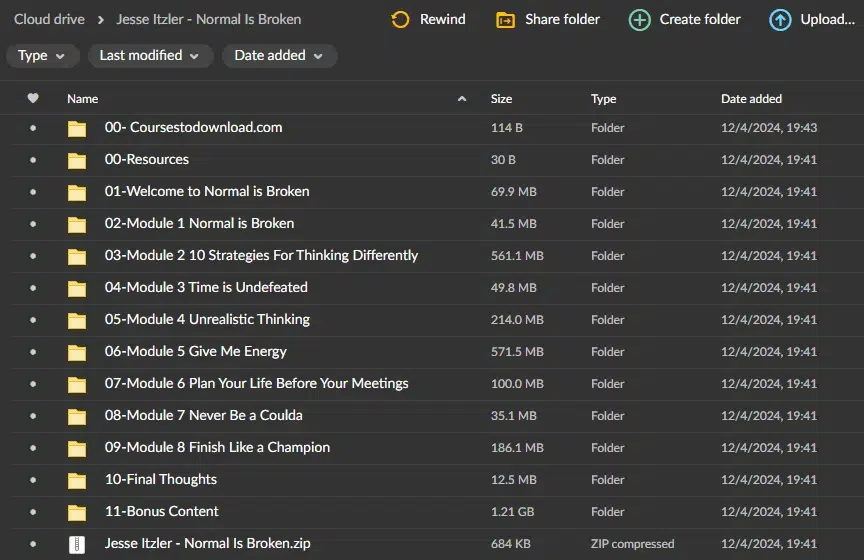Click the Share folder icon
The height and width of the screenshot is (560, 864).
(505, 20)
